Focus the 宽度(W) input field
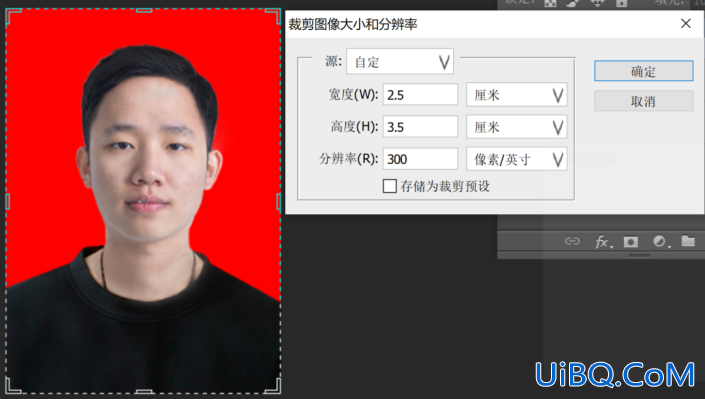 [420, 94]
